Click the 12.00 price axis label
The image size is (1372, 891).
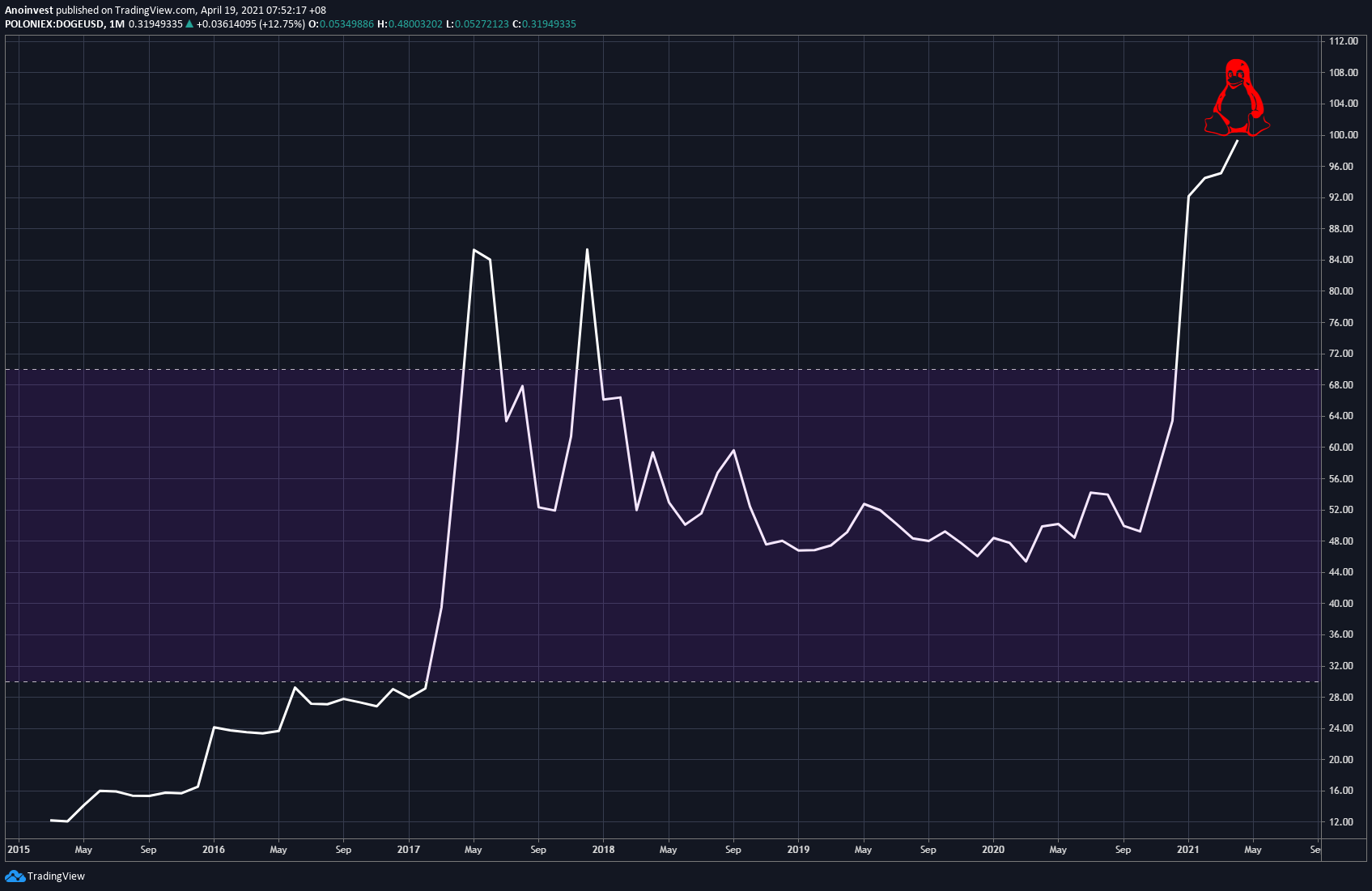1340,822
